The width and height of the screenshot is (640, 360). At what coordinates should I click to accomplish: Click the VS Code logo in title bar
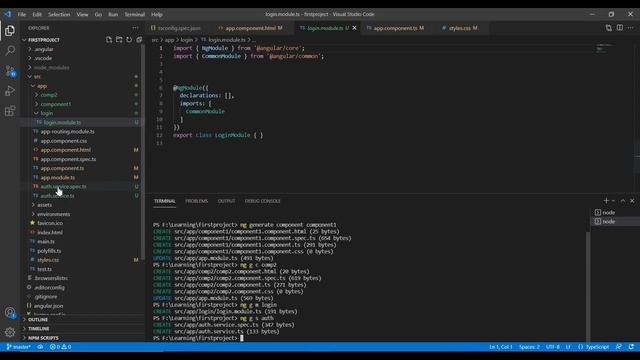pos(8,14)
